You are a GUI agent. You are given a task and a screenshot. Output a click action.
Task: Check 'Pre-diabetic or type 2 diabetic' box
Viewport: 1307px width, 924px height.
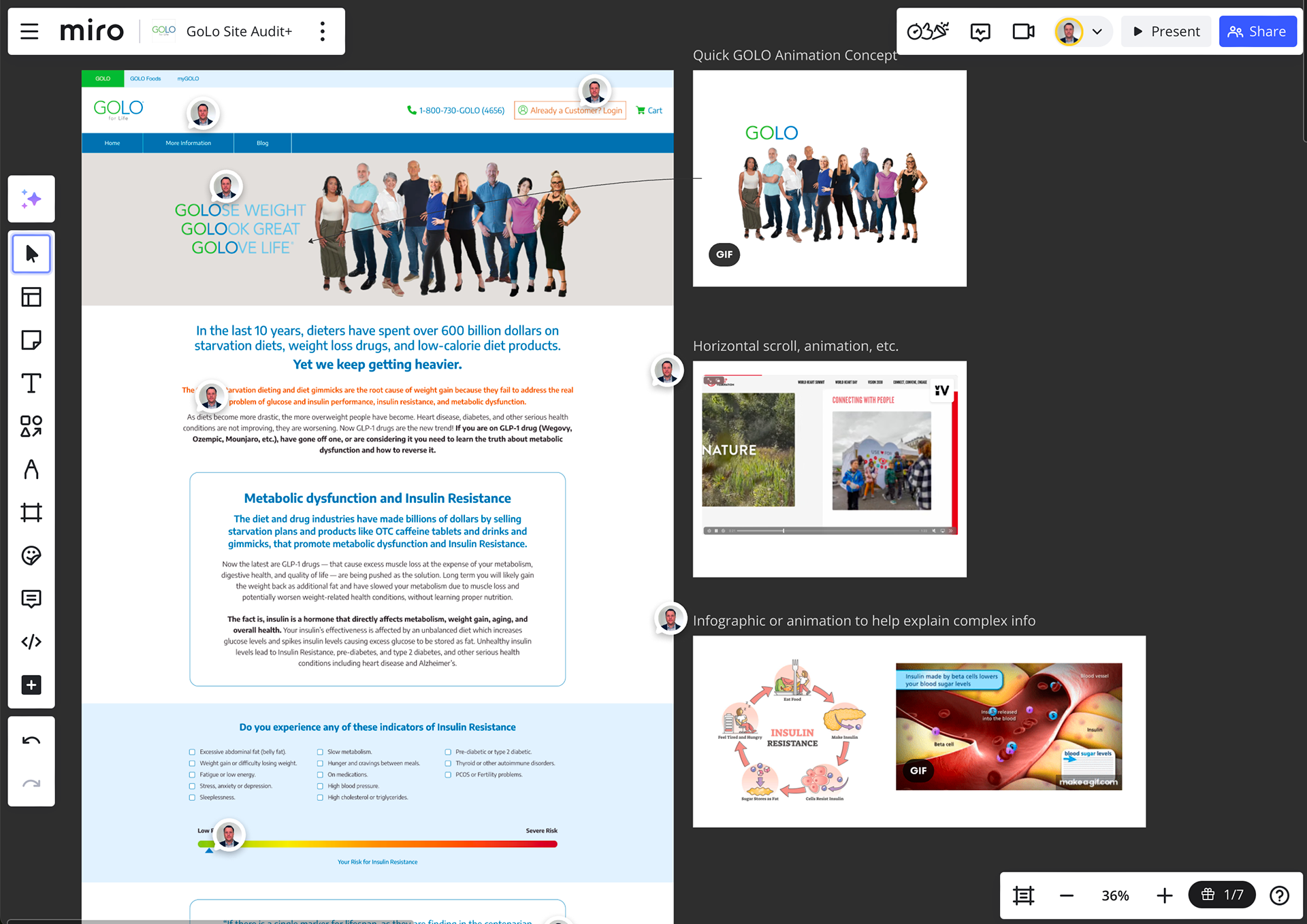click(448, 752)
